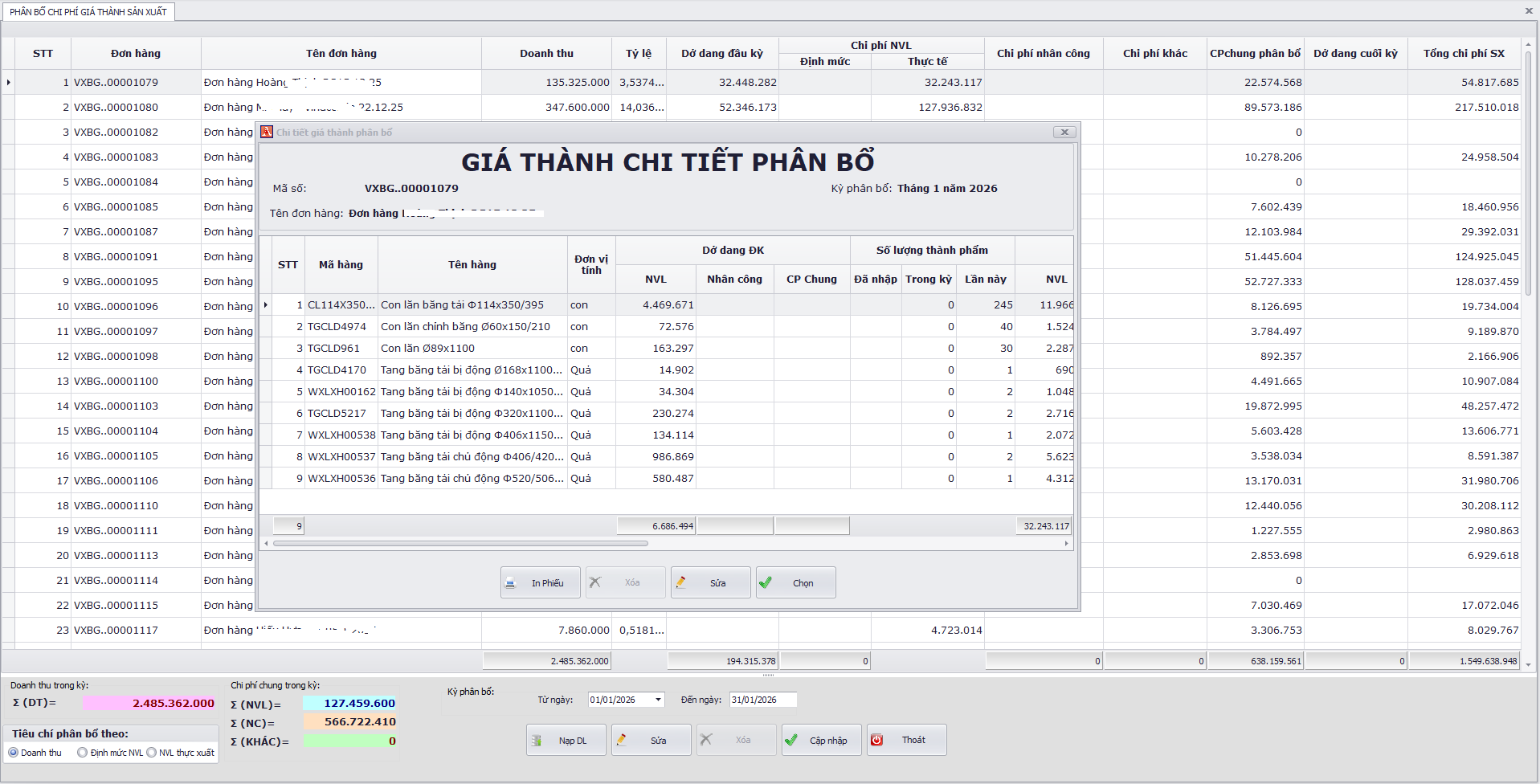Image resolution: width=1540 pixels, height=784 pixels.
Task: Click the Σ (DT) pink revenue field
Action: (x=149, y=703)
